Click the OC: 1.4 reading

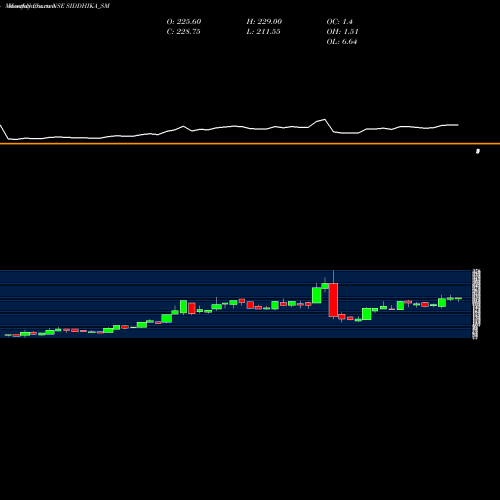(x=339, y=22)
